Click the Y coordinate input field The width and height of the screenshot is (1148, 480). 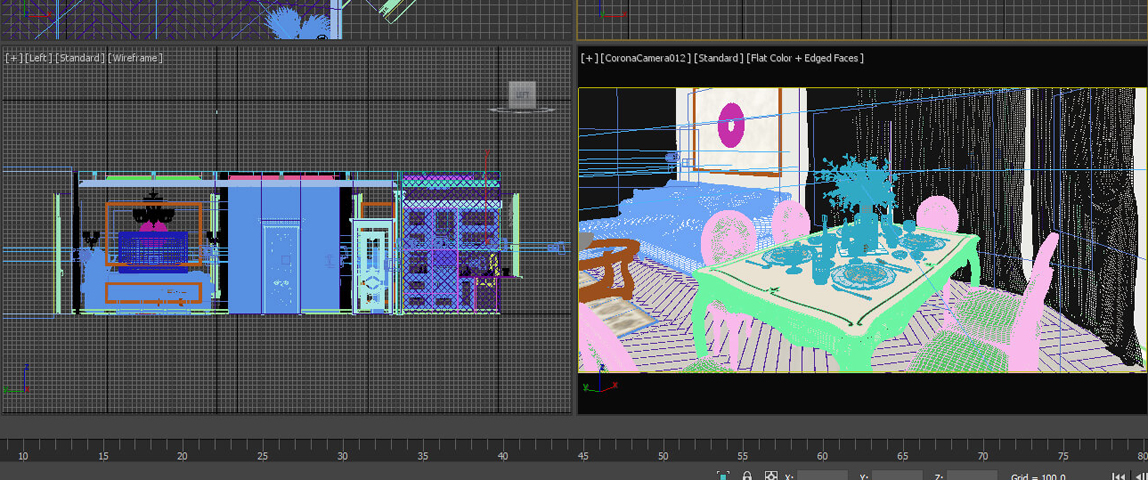[897, 476]
